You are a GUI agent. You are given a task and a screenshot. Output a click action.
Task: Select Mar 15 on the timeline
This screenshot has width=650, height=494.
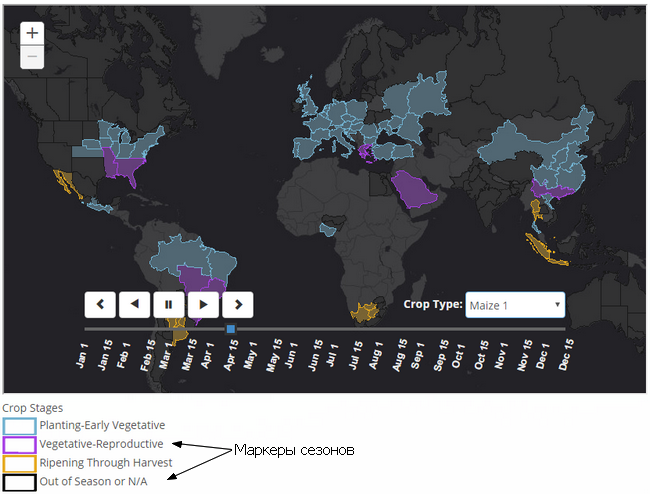189,355
